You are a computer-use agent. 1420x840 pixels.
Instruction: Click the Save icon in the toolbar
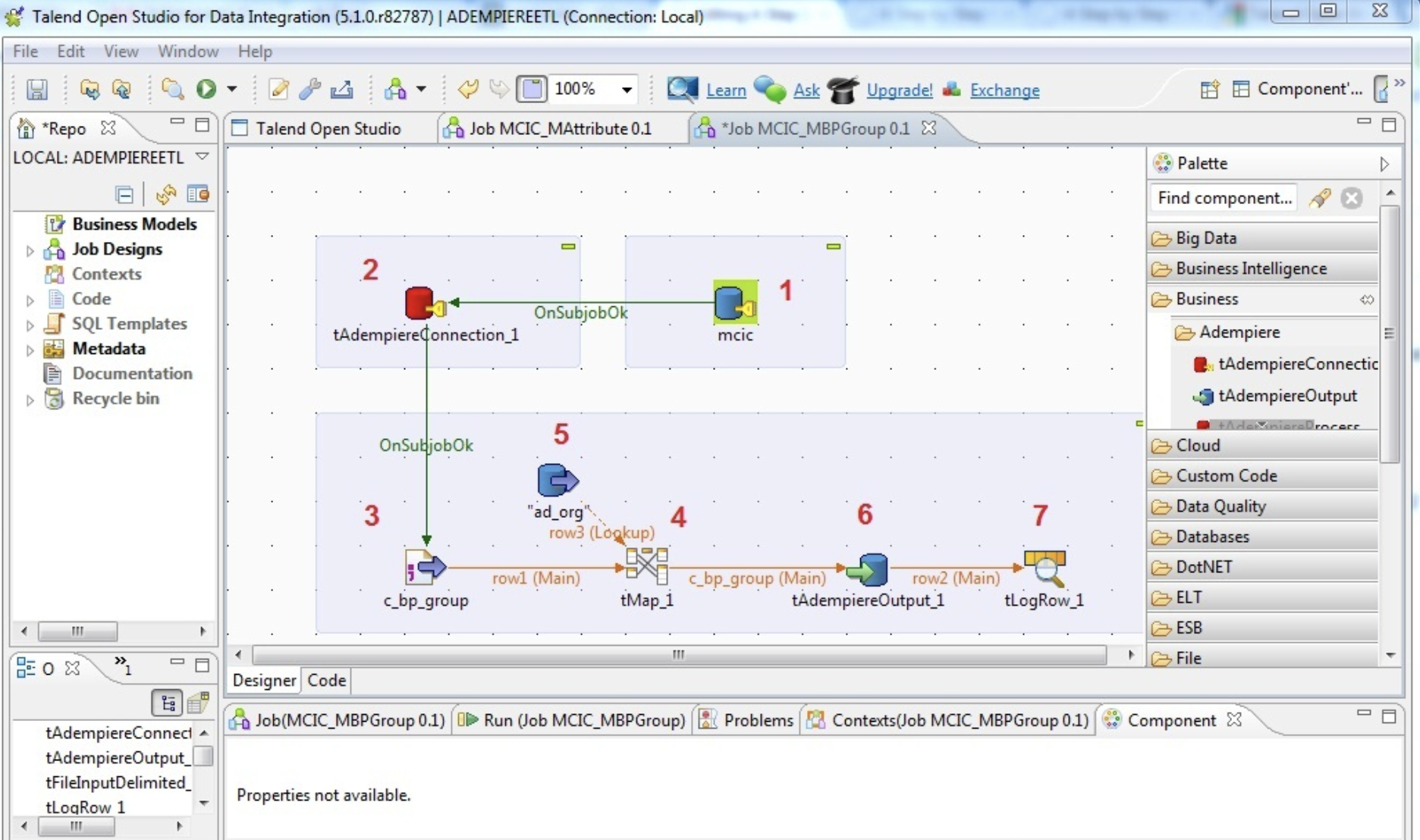(36, 89)
